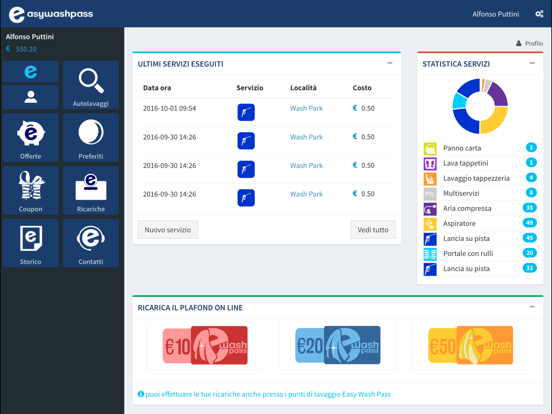
Task: Open the Contatti tile
Action: (91, 243)
